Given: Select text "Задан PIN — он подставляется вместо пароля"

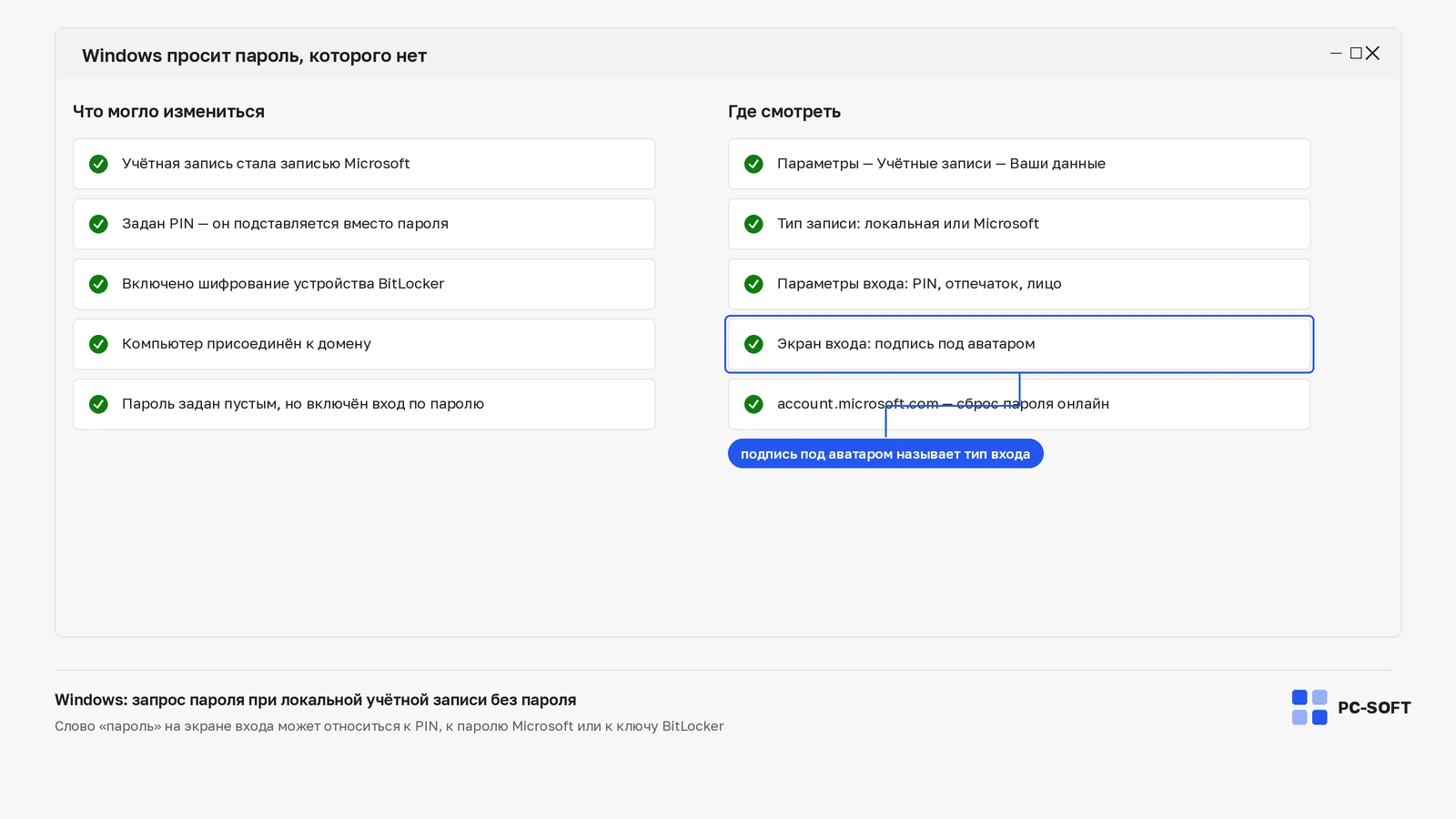Looking at the screenshot, I should coord(285,224).
